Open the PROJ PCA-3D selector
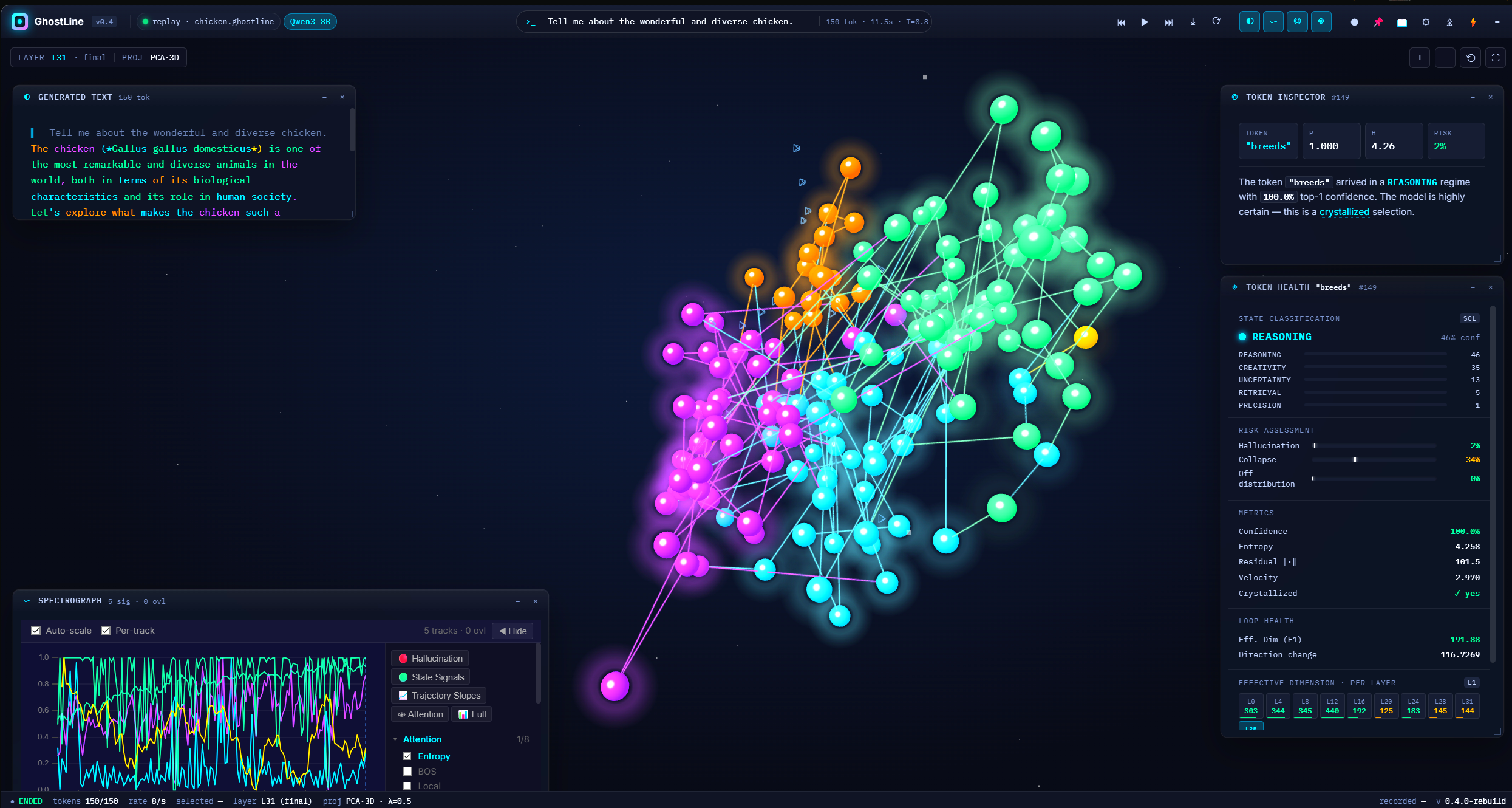This screenshot has width=1512, height=808. (151, 58)
